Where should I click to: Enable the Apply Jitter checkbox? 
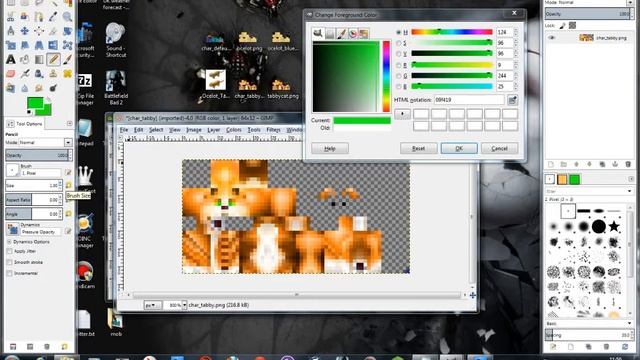(x=9, y=251)
